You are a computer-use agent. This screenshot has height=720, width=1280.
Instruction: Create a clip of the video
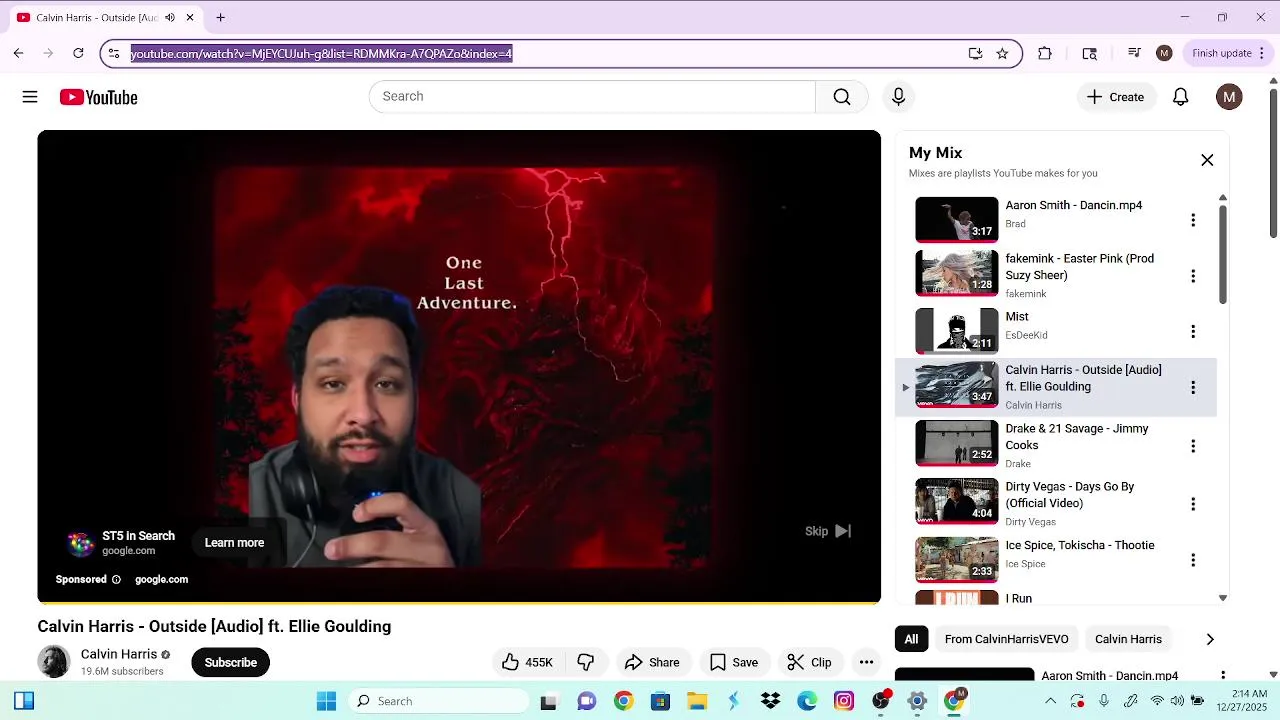pos(809,662)
